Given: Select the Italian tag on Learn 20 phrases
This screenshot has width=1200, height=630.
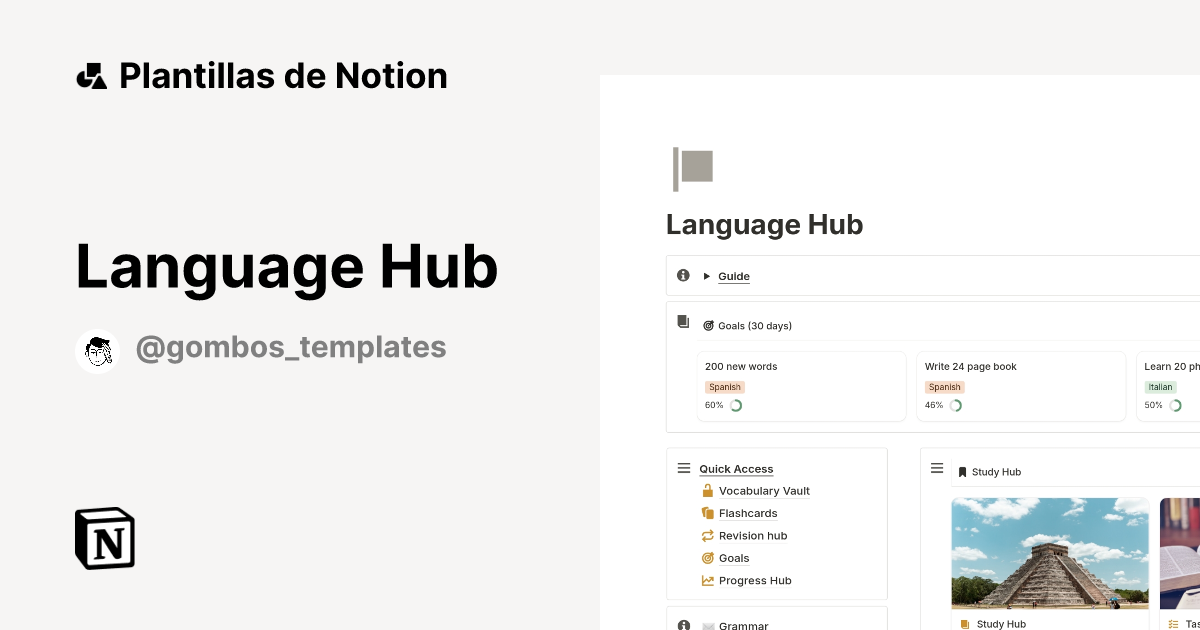Looking at the screenshot, I should pyautogui.click(x=1160, y=386).
